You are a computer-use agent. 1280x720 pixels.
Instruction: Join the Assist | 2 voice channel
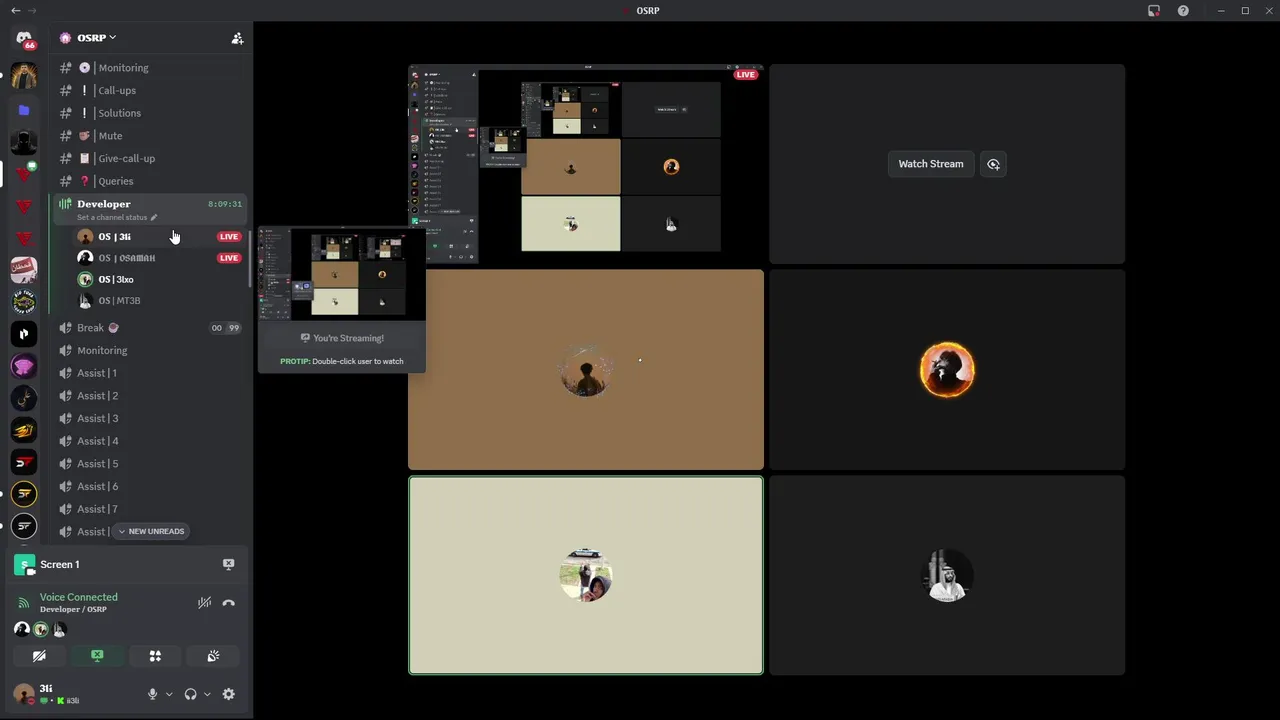click(150, 396)
